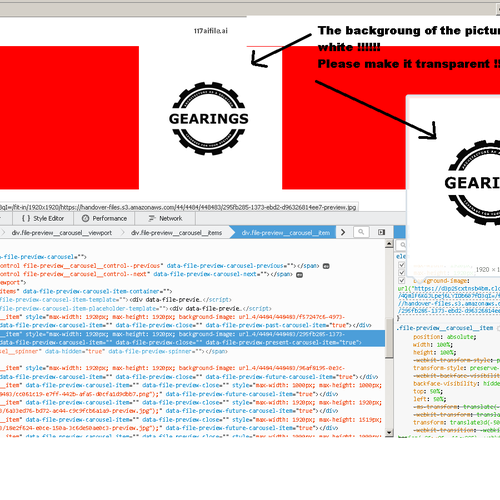Viewport: 500px width, 500px height.
Task: Click the position absolute value
Action: click(460, 337)
